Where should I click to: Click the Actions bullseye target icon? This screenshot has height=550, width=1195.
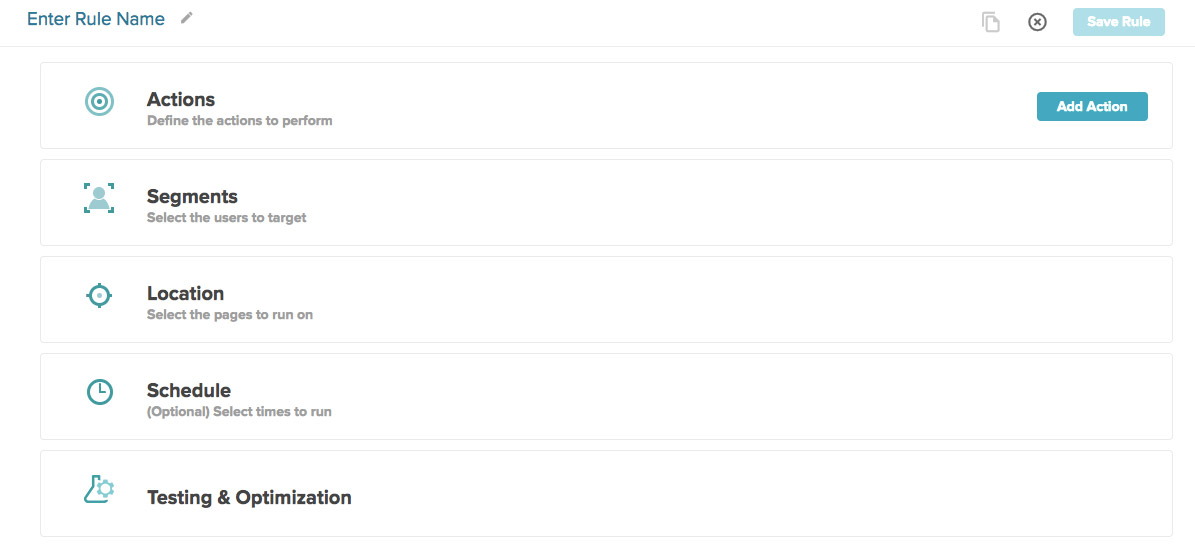99,101
